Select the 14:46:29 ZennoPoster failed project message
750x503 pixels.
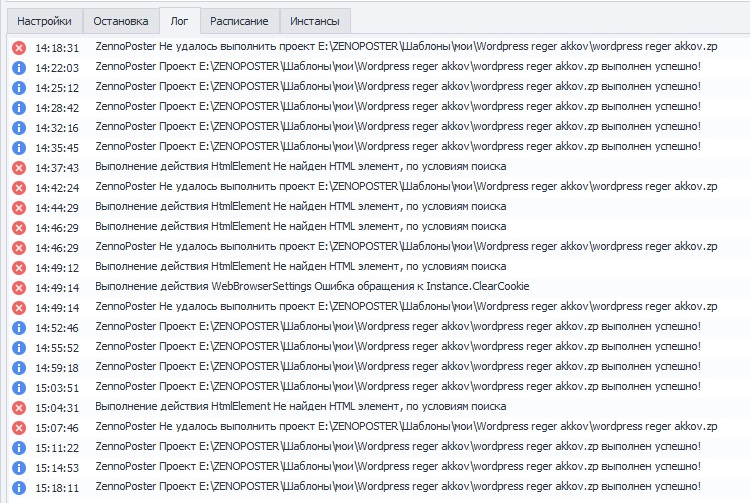(x=406, y=246)
